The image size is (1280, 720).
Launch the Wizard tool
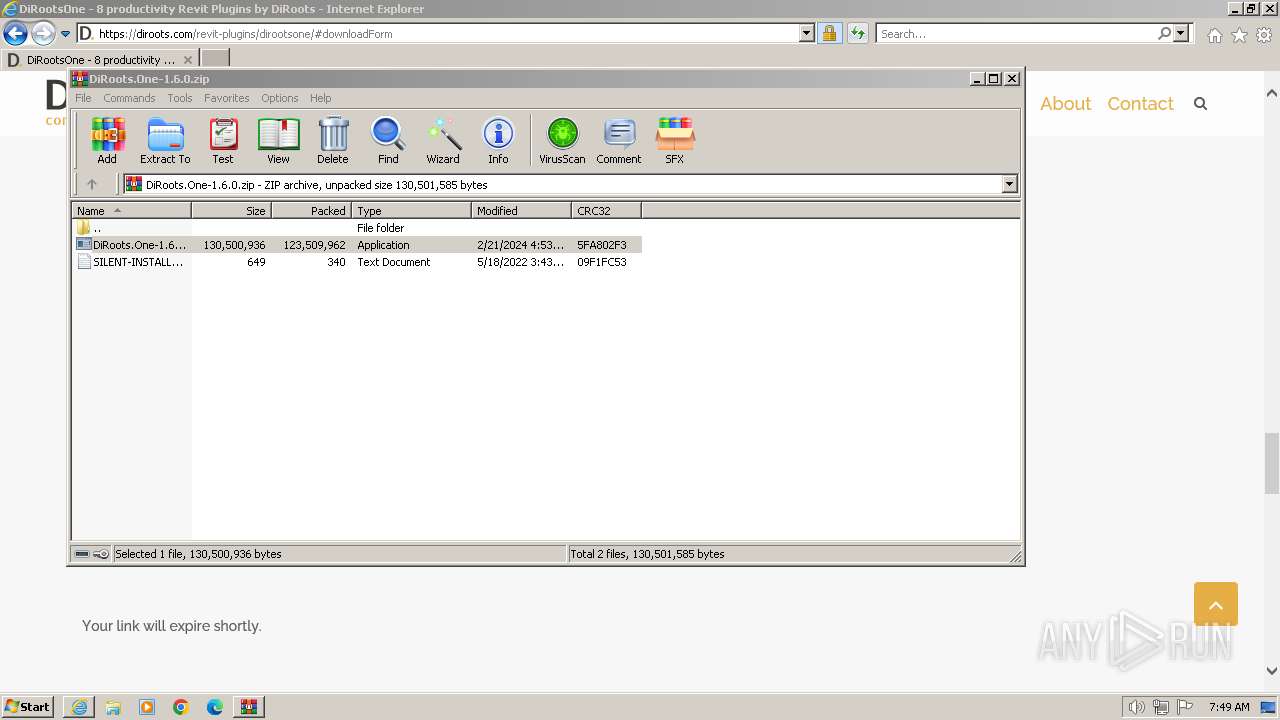(443, 140)
